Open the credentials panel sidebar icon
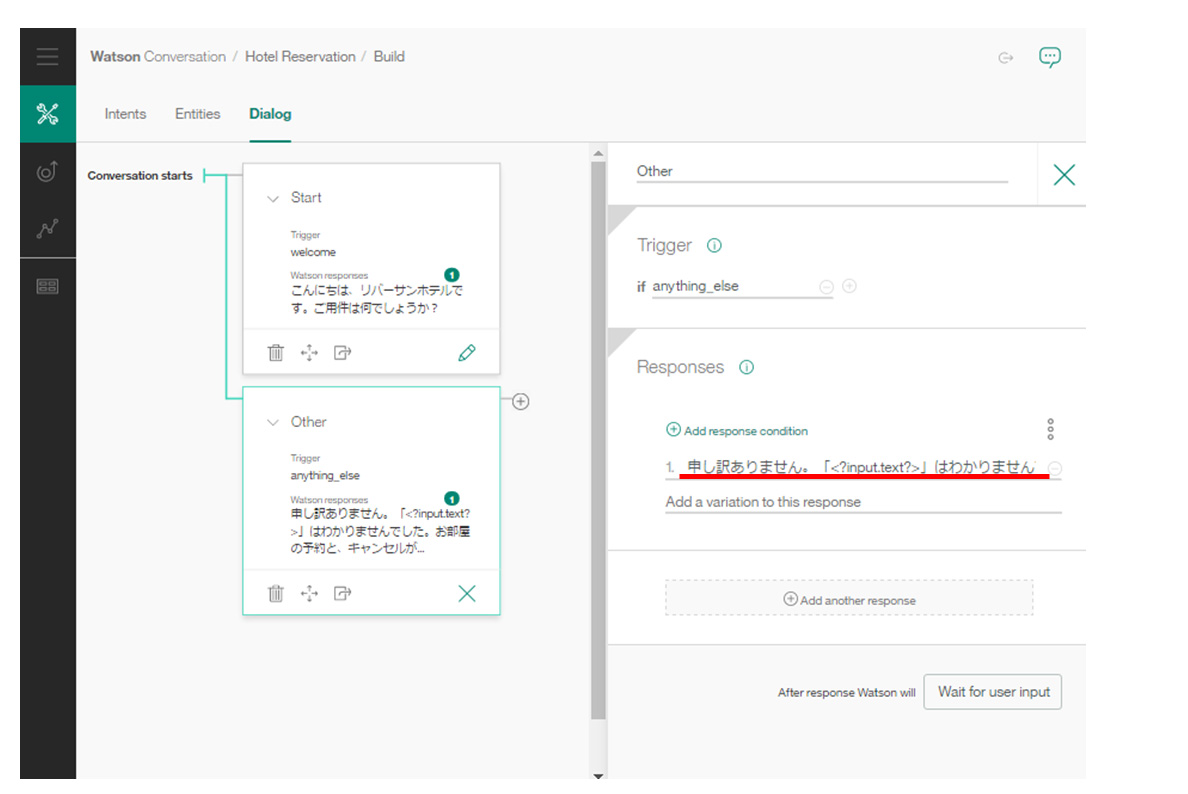Image resolution: width=1188 pixels, height=794 pixels. pos(47,286)
